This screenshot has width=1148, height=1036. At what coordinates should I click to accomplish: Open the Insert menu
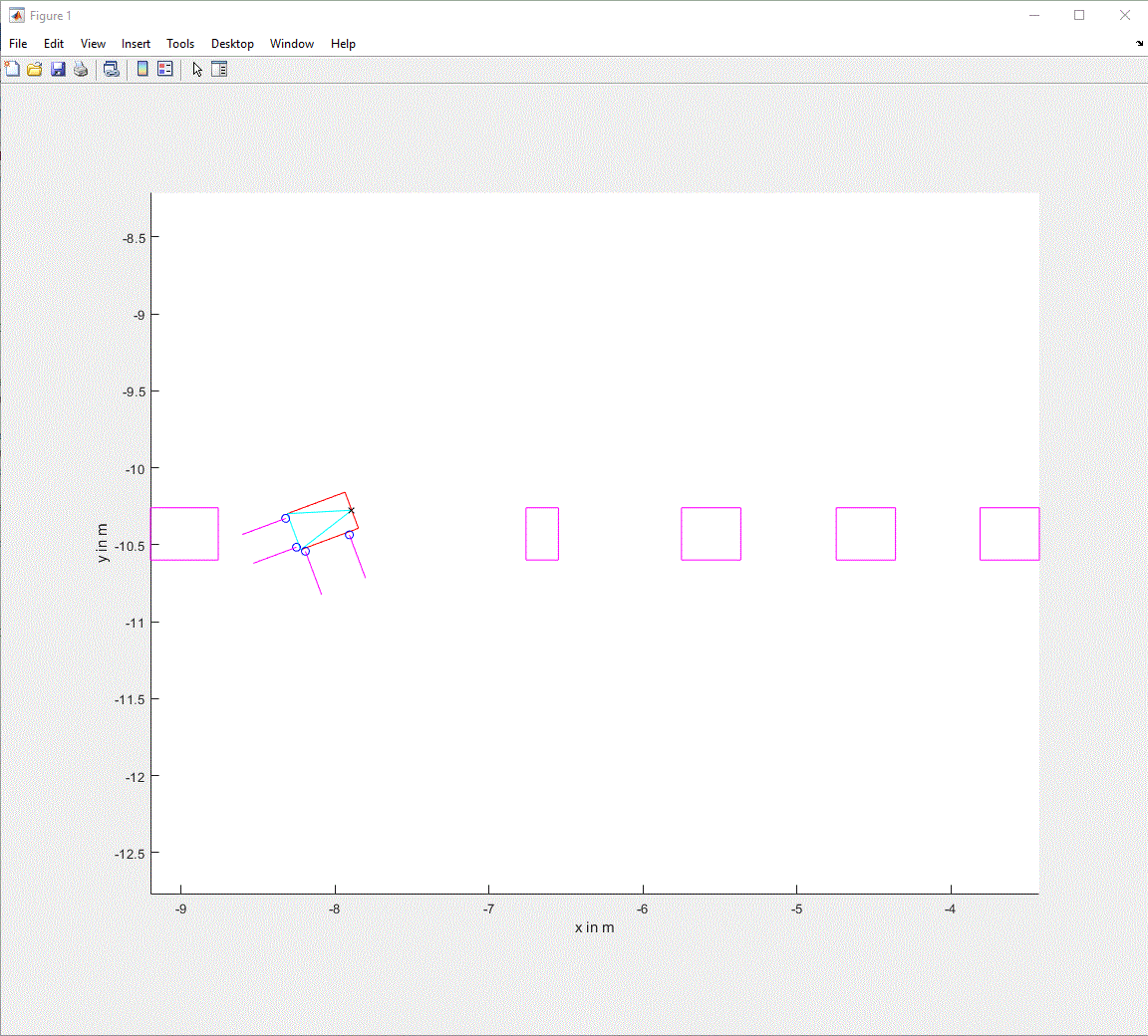click(x=136, y=44)
